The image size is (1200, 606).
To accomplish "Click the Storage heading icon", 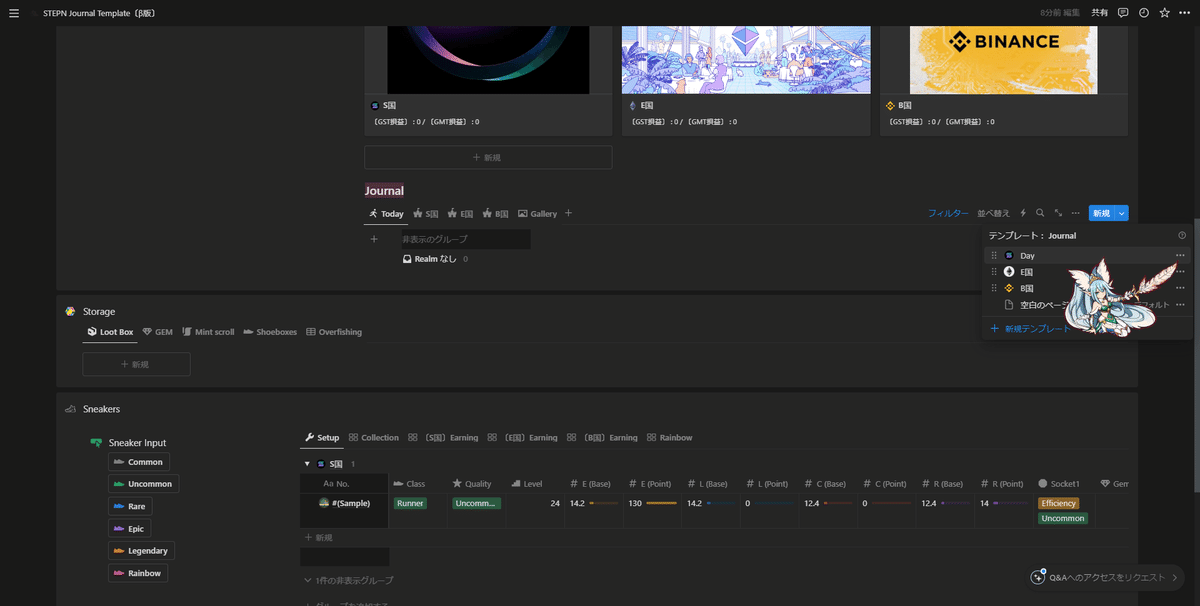I will click(70, 311).
